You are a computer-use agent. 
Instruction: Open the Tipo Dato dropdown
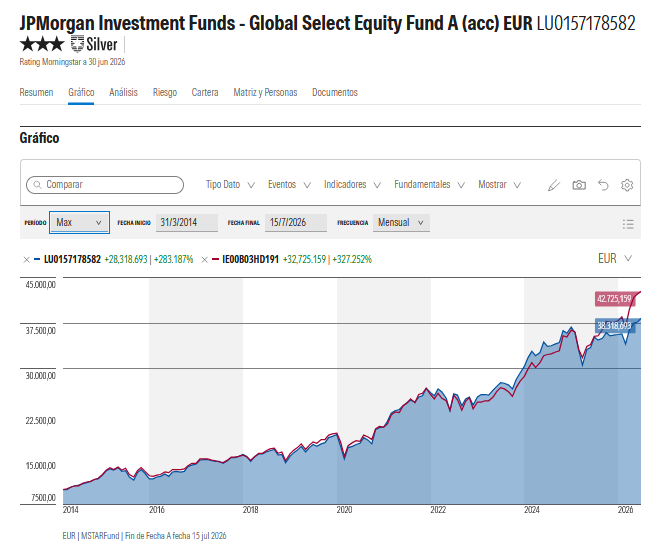pyautogui.click(x=230, y=185)
